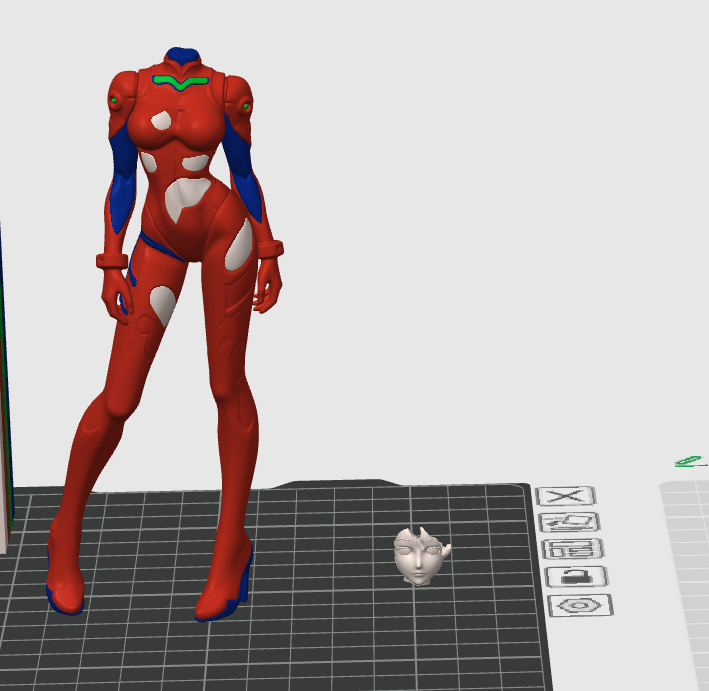Arrange objects on this plate
The image size is (709, 691).
pyautogui.click(x=573, y=549)
